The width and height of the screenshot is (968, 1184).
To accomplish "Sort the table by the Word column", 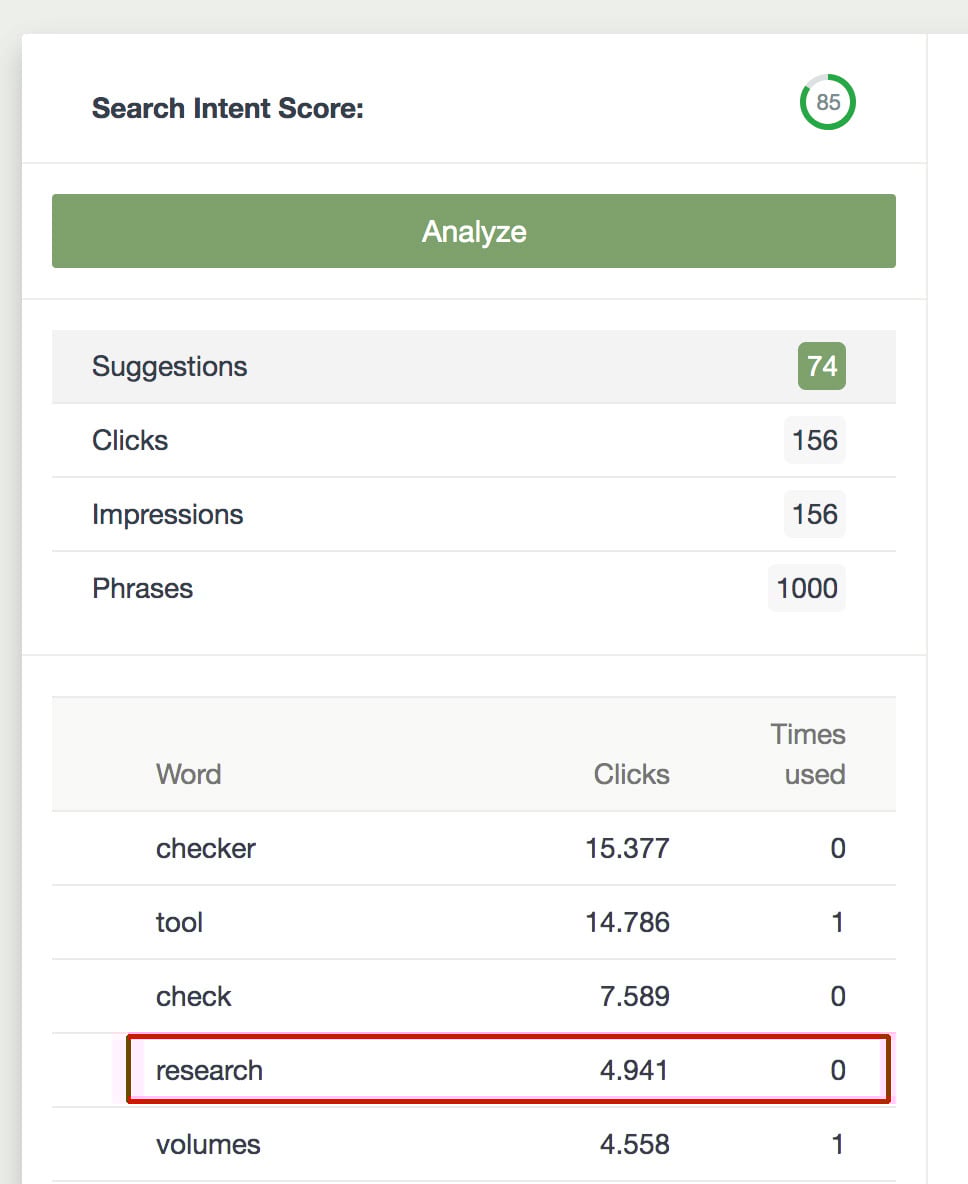I will click(188, 774).
